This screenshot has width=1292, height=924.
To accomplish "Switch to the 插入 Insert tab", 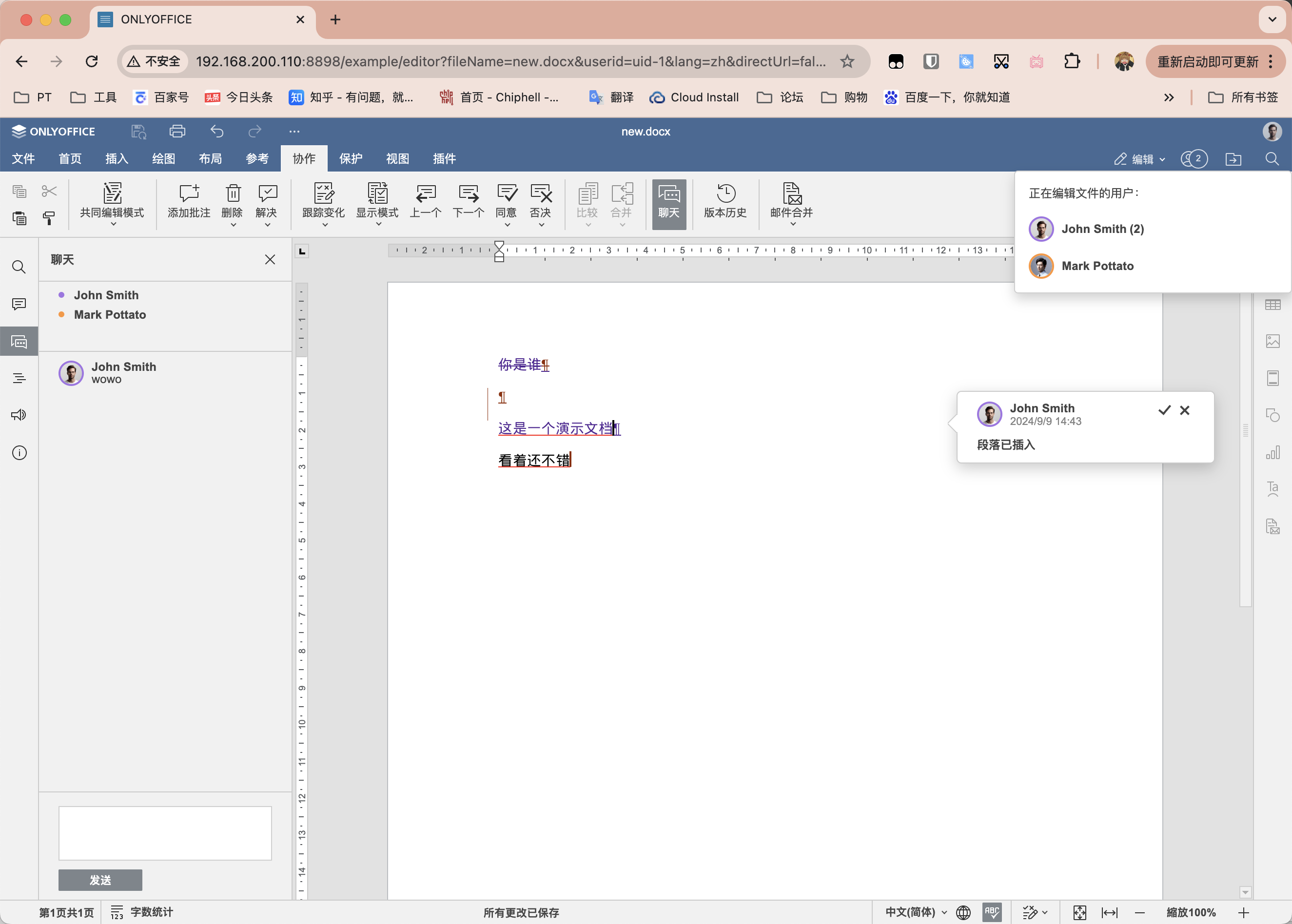I will [x=117, y=159].
